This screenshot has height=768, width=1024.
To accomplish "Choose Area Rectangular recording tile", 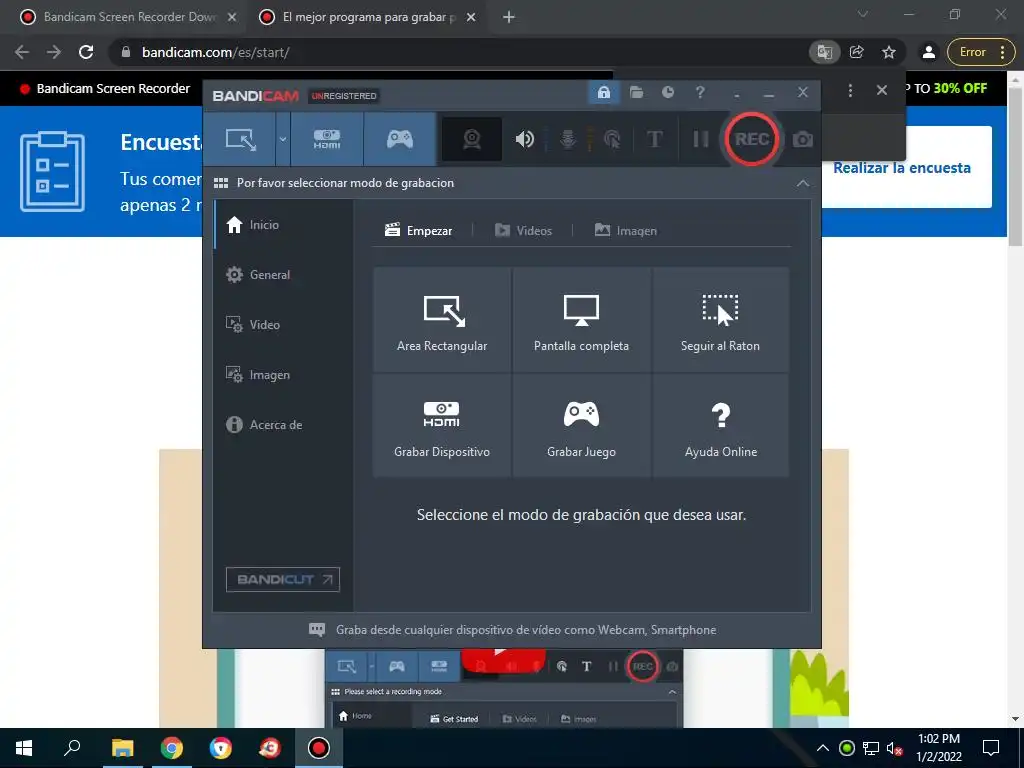I will (x=442, y=319).
